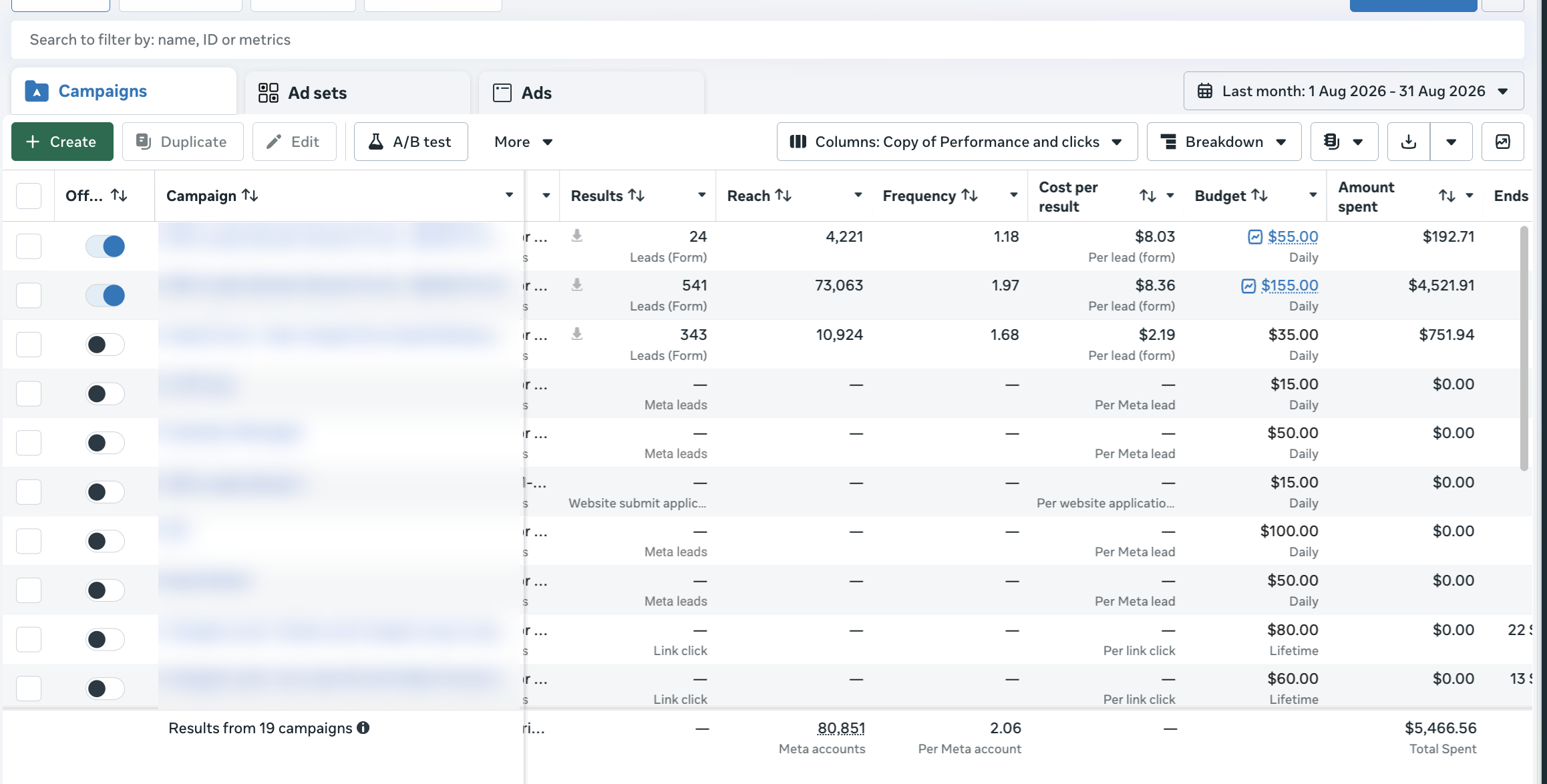The height and width of the screenshot is (784, 1547).
Task: Open the Columns: Copy of Performance and clicks dropdown
Action: (x=957, y=142)
